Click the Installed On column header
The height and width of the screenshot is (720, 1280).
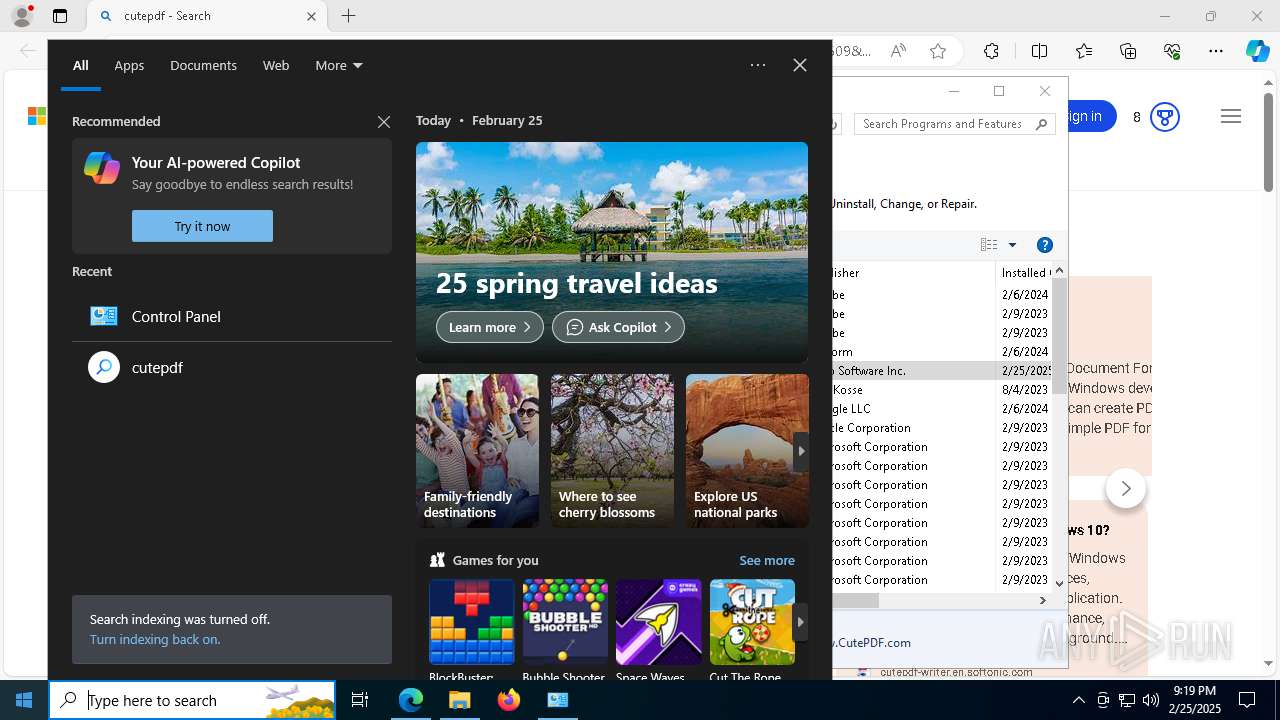pos(1024,272)
